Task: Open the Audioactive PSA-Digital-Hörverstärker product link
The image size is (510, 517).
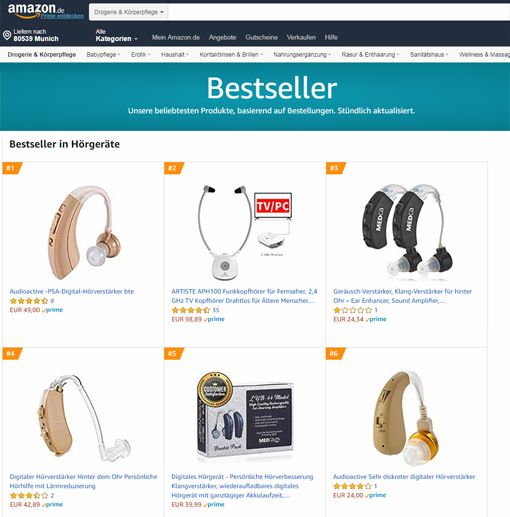Action: pyautogui.click(x=72, y=291)
